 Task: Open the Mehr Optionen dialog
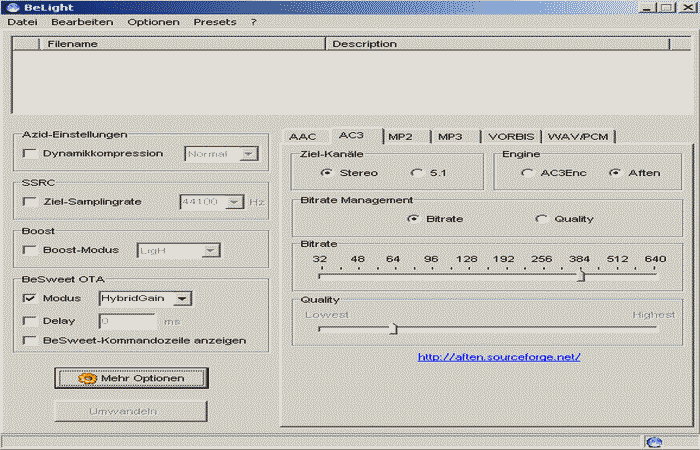(131, 378)
